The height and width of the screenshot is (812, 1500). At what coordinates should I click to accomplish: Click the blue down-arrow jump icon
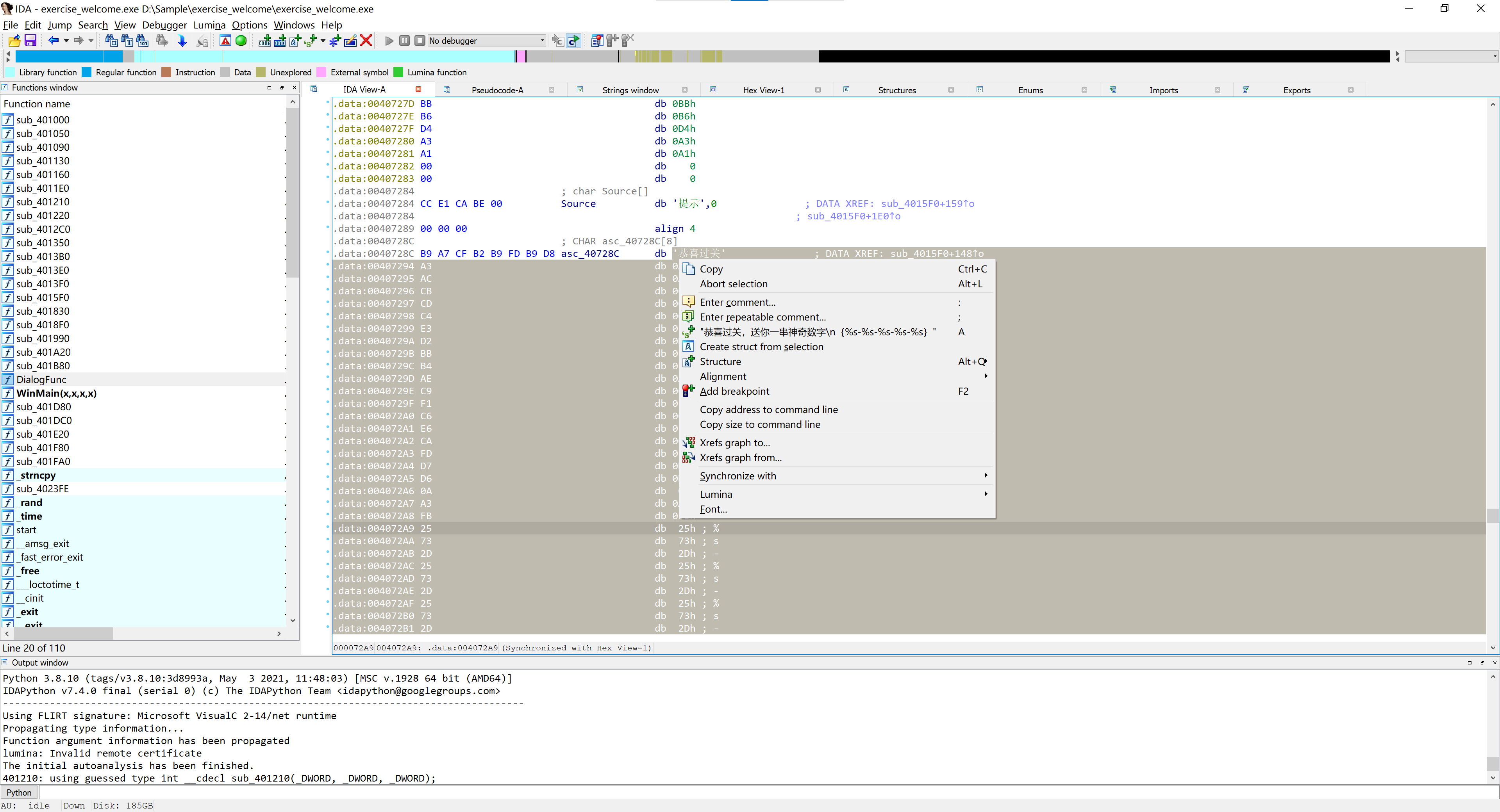[182, 40]
